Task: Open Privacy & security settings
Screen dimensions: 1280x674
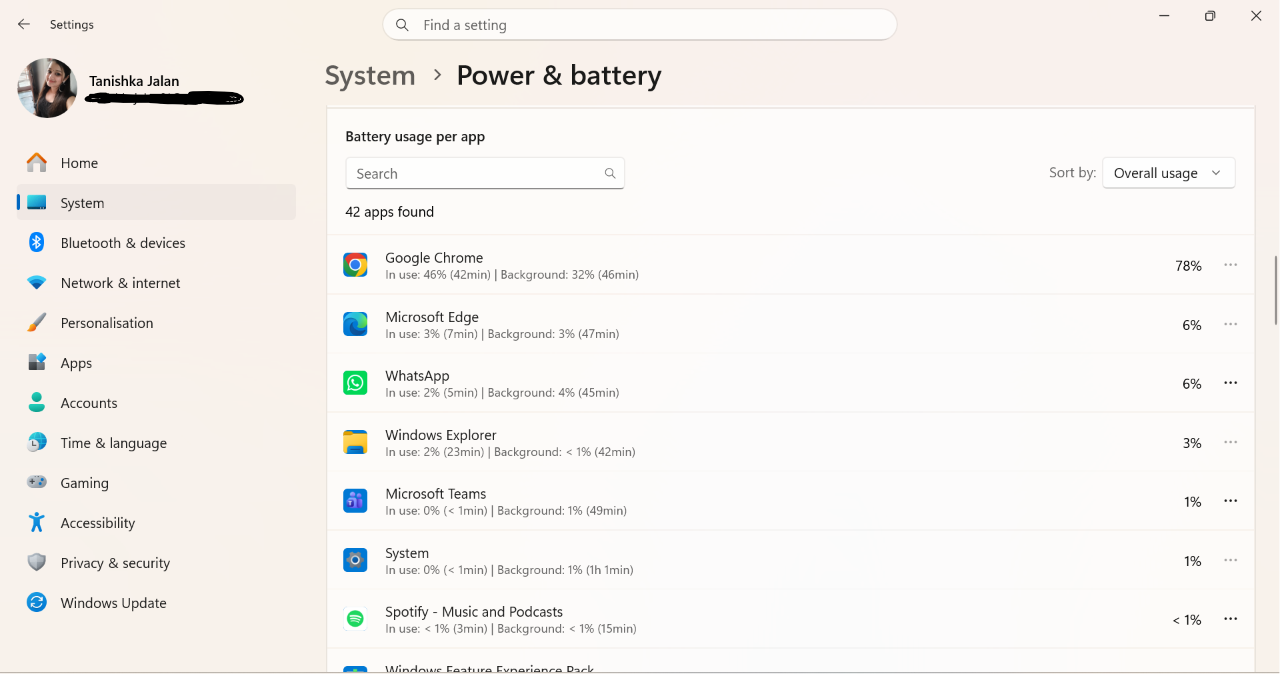Action: [x=156, y=562]
